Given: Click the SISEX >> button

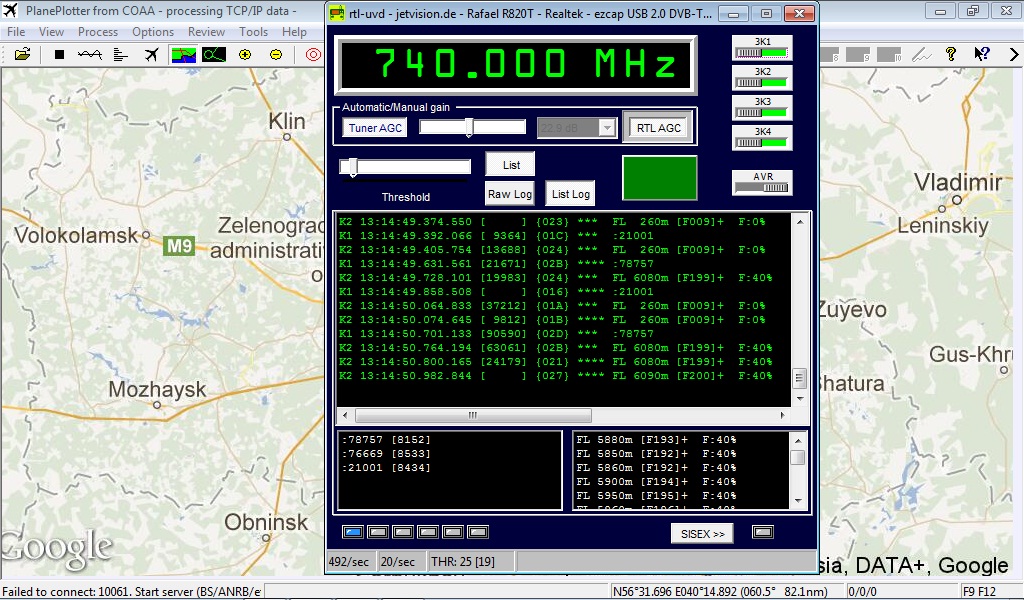Looking at the screenshot, I should coord(702,533).
